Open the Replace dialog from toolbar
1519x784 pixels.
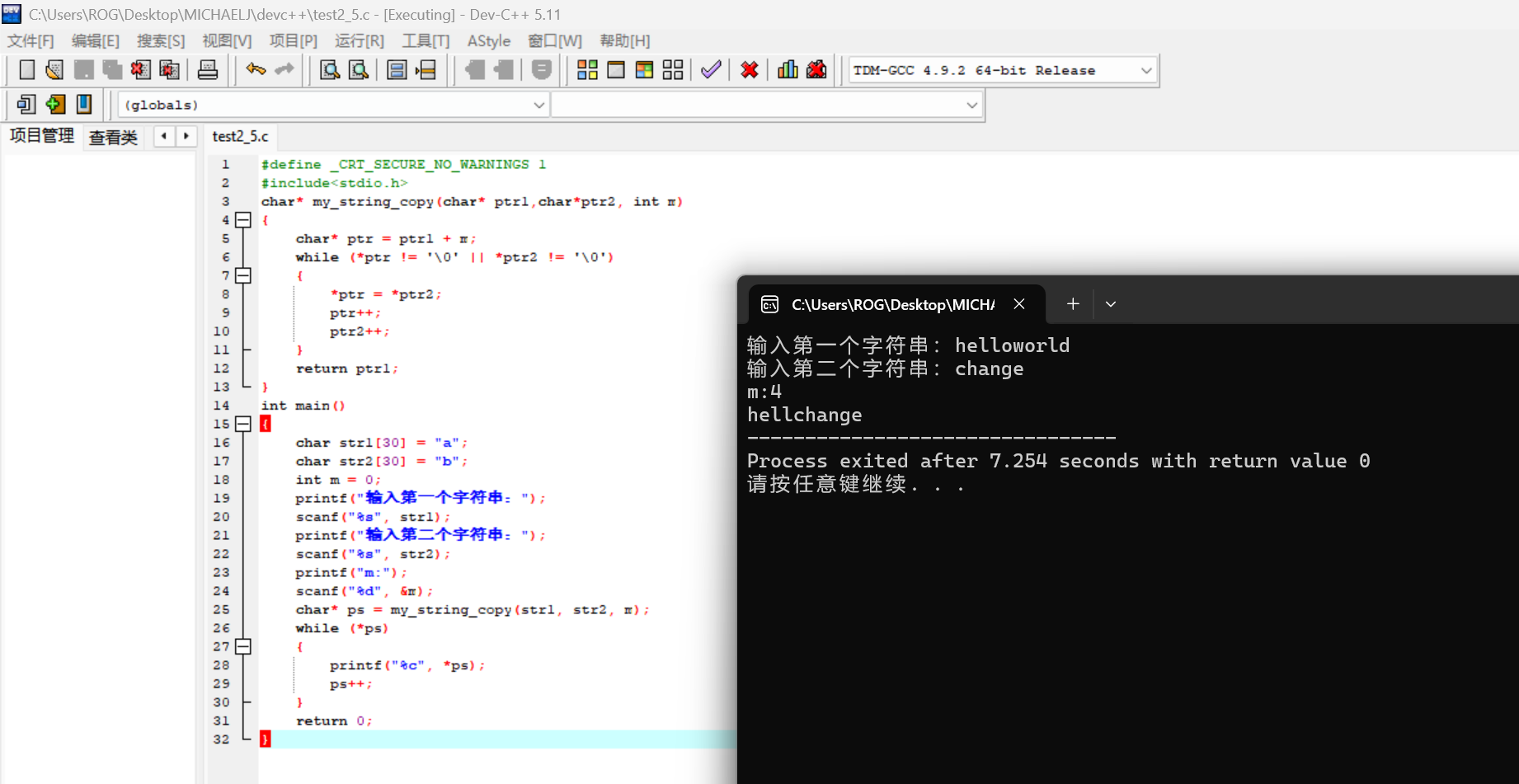click(x=359, y=70)
